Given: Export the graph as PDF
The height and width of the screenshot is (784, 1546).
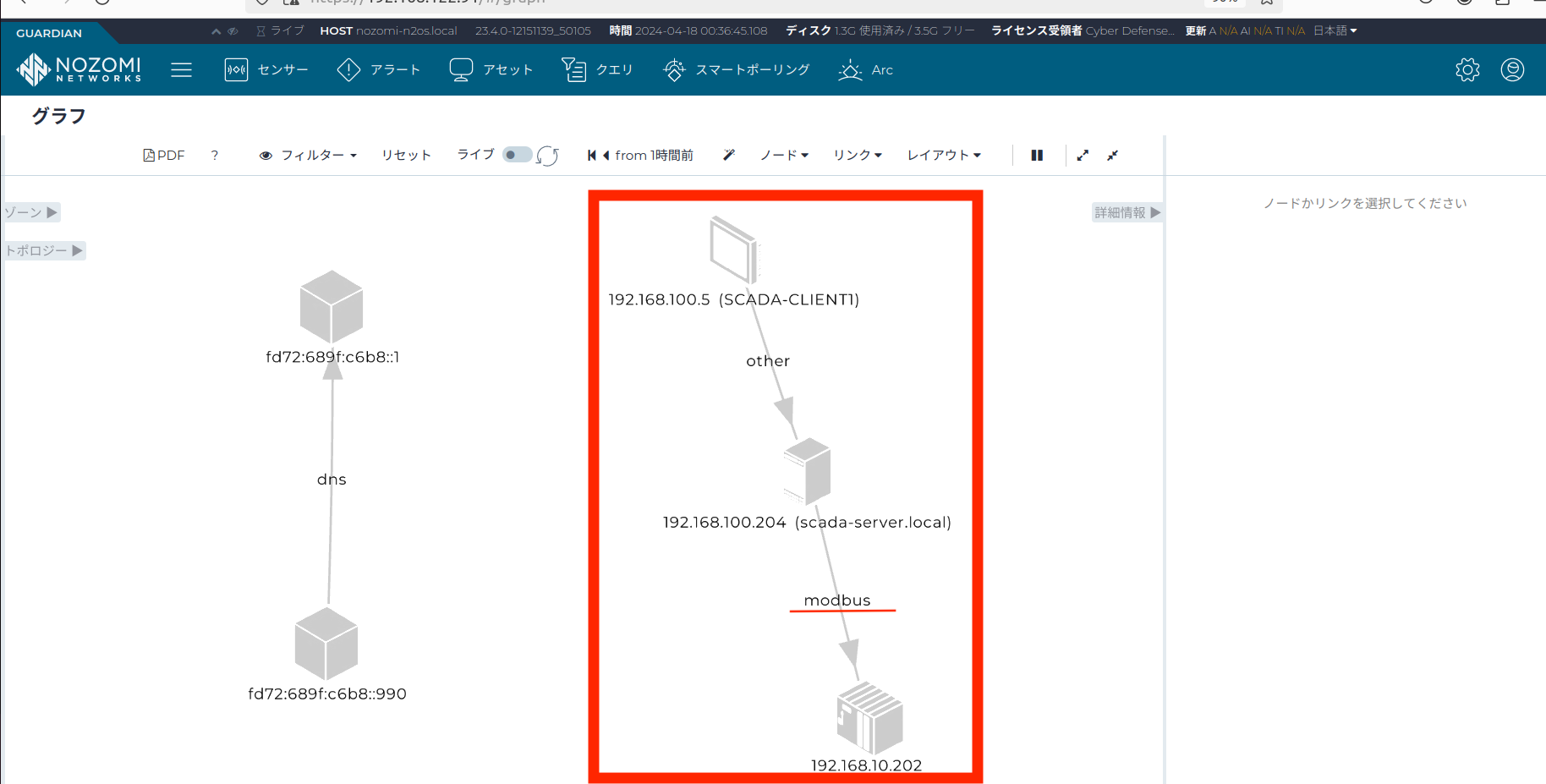Looking at the screenshot, I should pyautogui.click(x=164, y=155).
